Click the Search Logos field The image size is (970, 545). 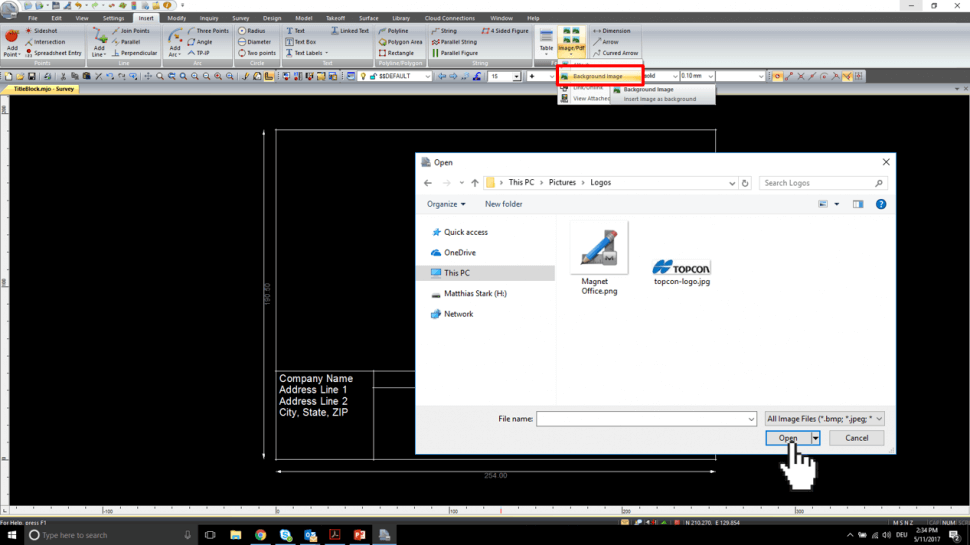821,183
